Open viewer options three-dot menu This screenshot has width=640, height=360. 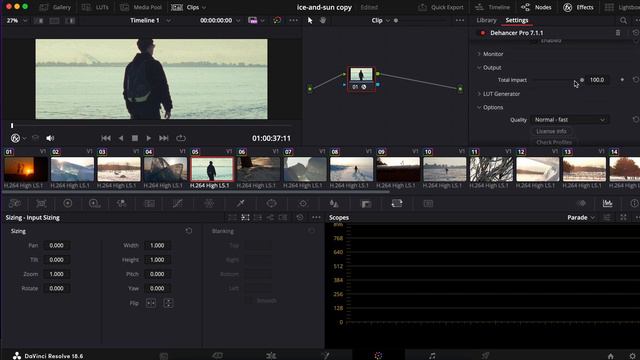(x=293, y=20)
